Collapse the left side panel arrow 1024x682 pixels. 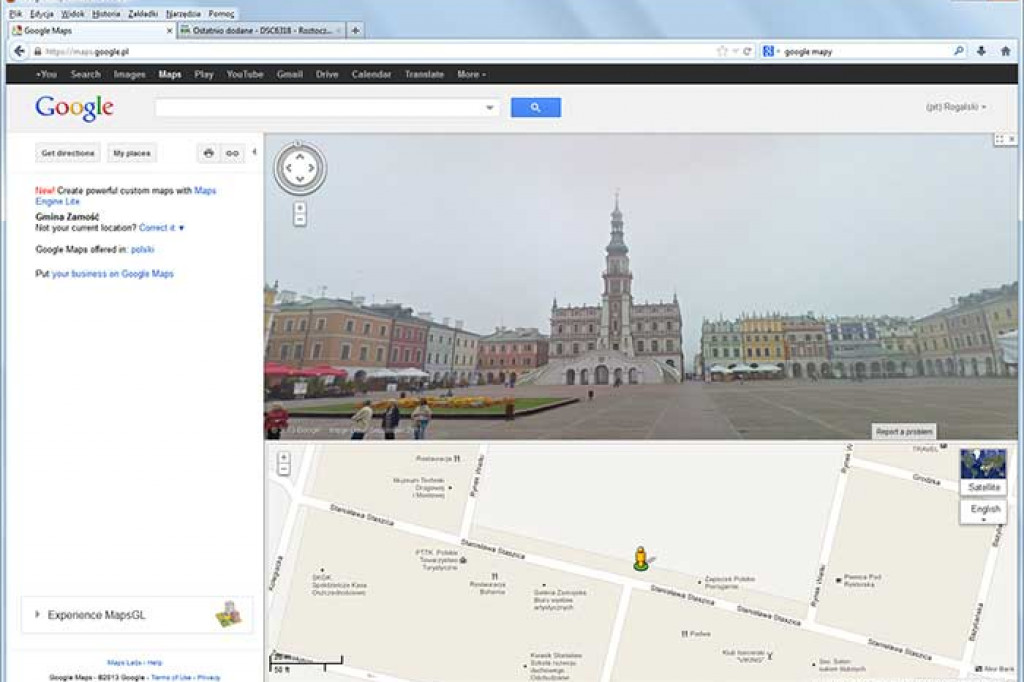[254, 152]
